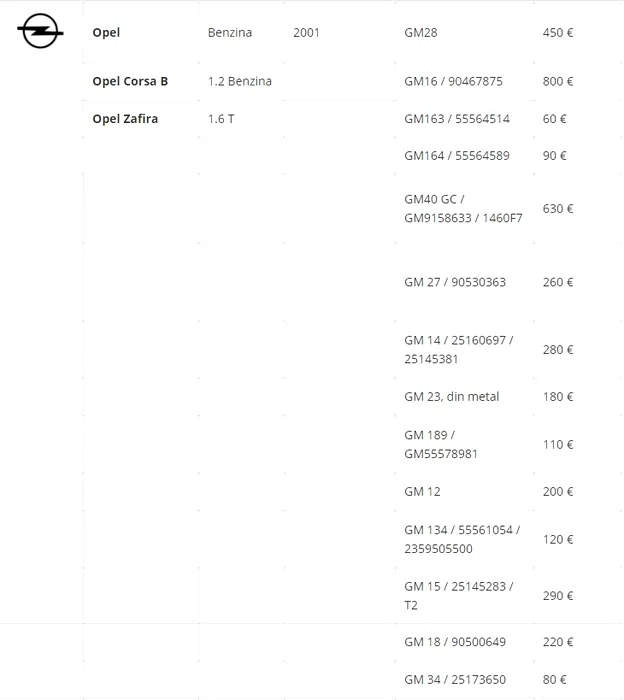The height and width of the screenshot is (700, 624).
Task: Select the 630 € price cell
Action: (x=558, y=209)
